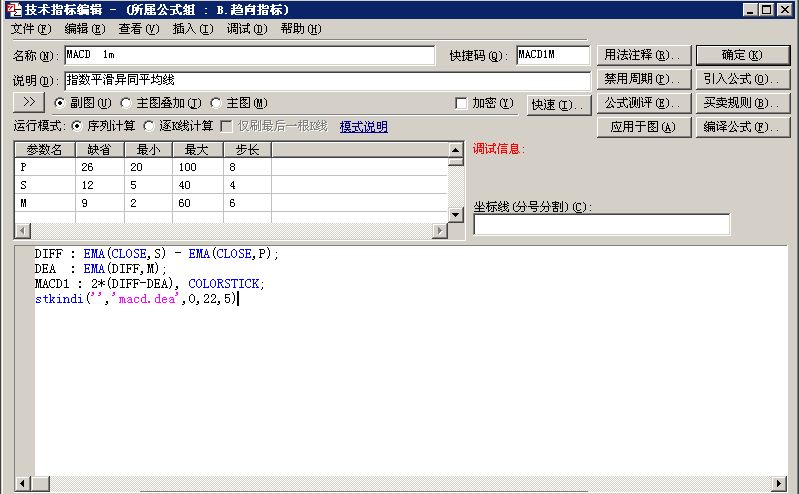Click the 最大 column header
The width and height of the screenshot is (799, 494).
click(x=198, y=150)
